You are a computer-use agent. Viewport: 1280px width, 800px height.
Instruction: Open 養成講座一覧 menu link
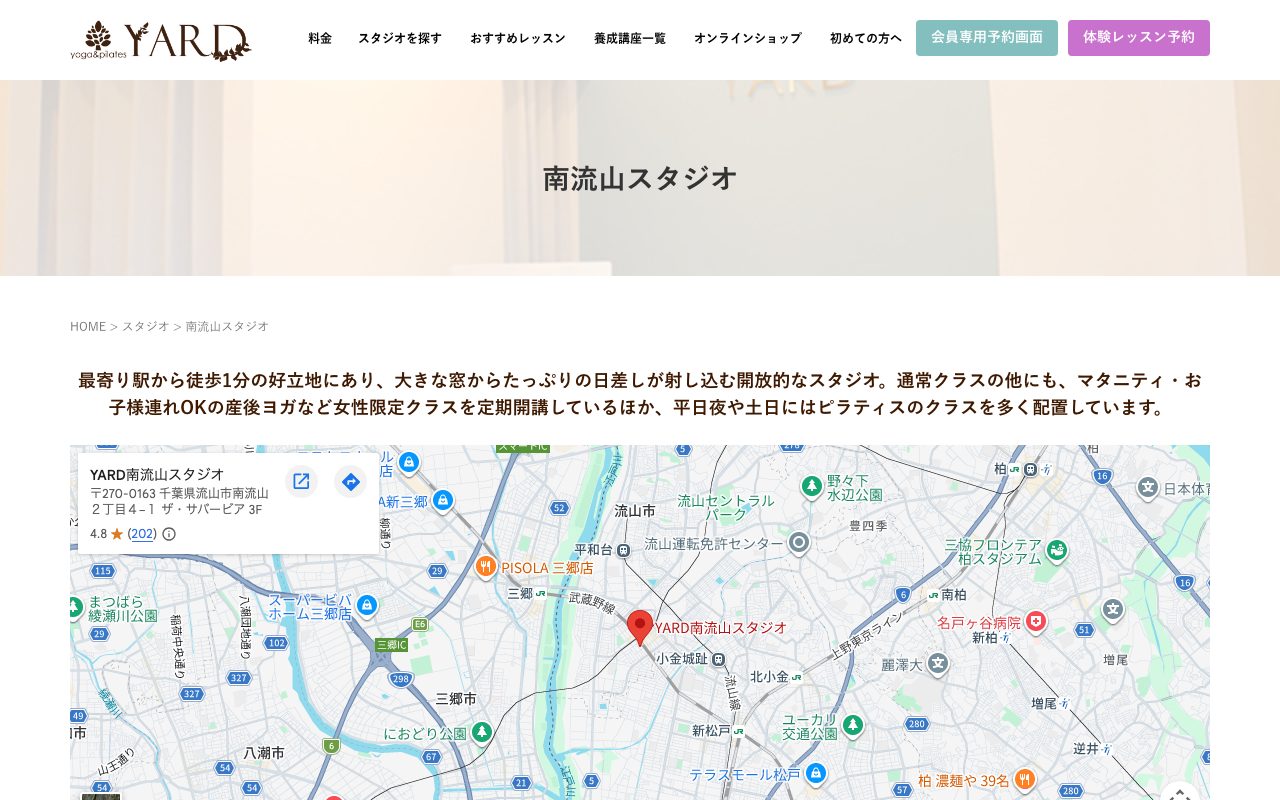click(630, 38)
